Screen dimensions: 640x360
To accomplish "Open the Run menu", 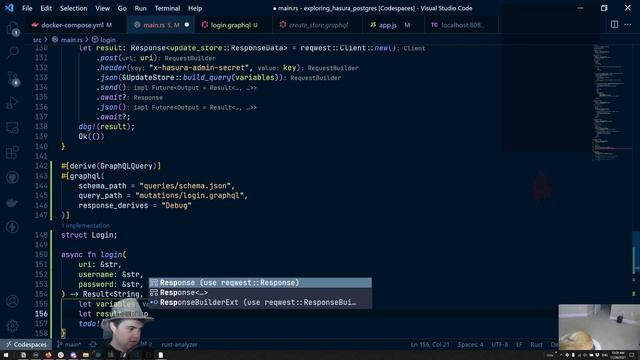I will click(x=140, y=8).
